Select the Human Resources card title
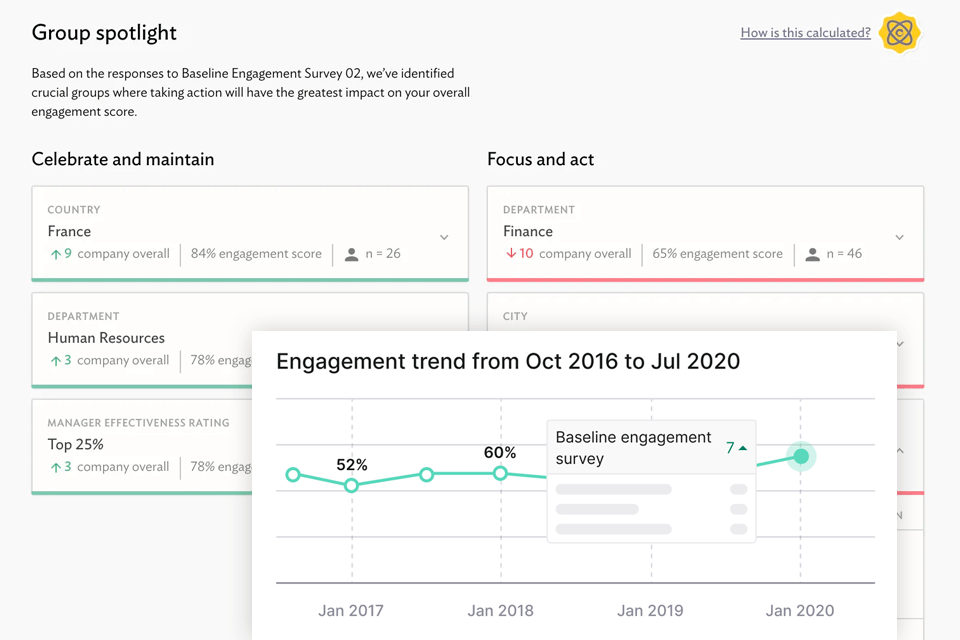This screenshot has width=960, height=640. (106, 338)
